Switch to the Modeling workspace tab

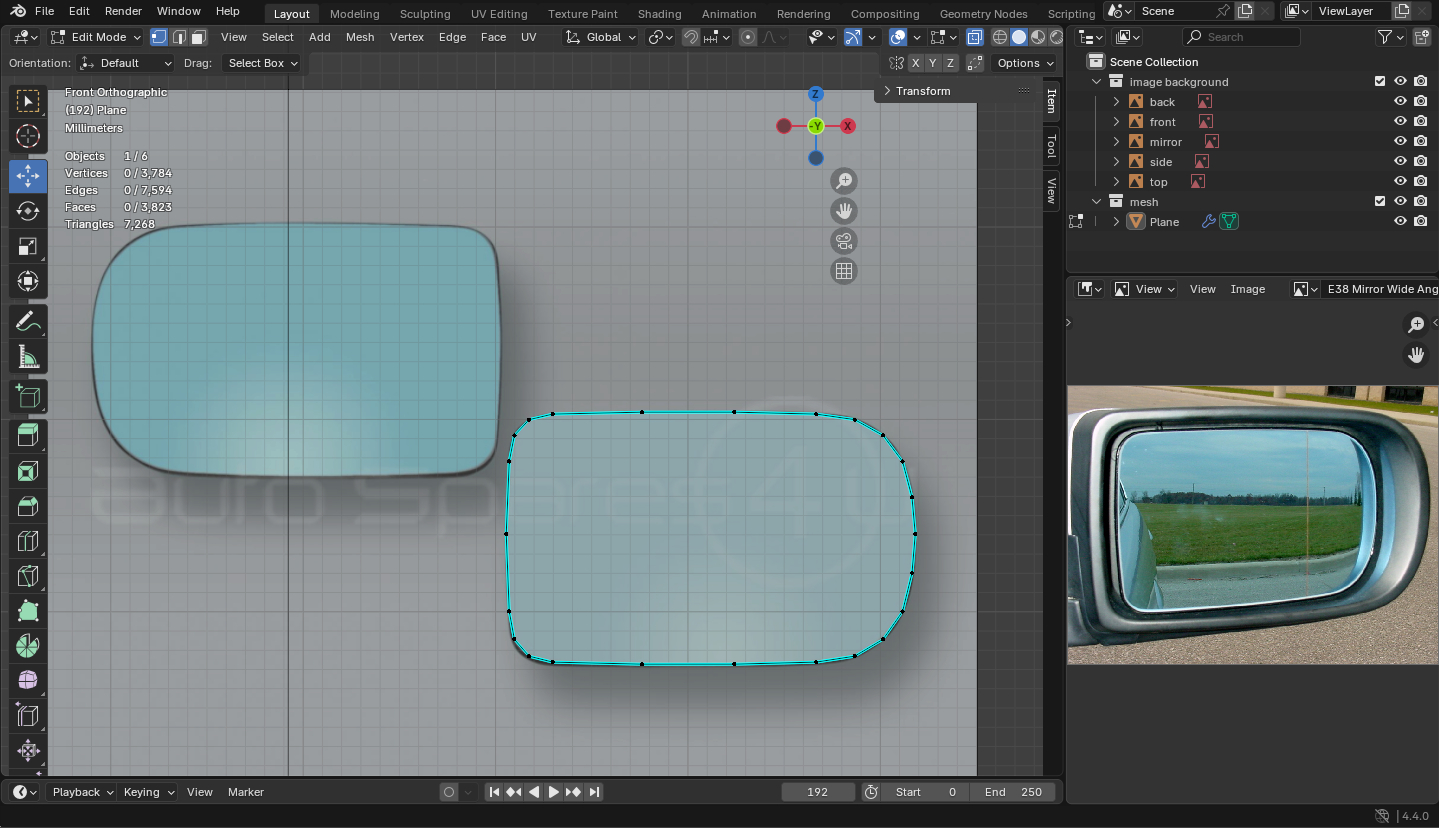(x=354, y=14)
